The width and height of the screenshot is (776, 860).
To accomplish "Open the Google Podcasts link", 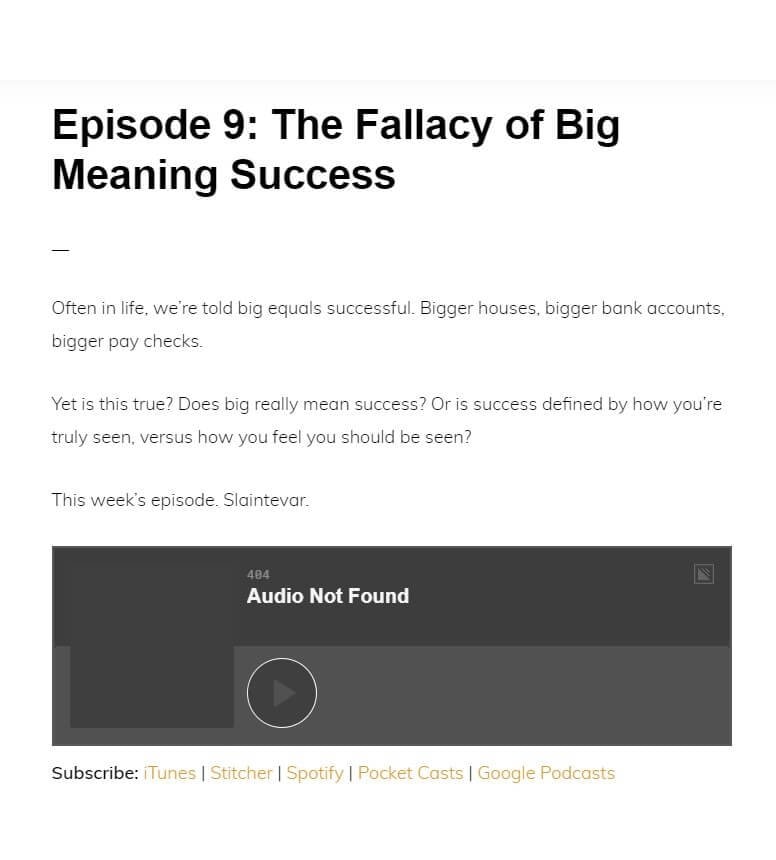I will (546, 773).
